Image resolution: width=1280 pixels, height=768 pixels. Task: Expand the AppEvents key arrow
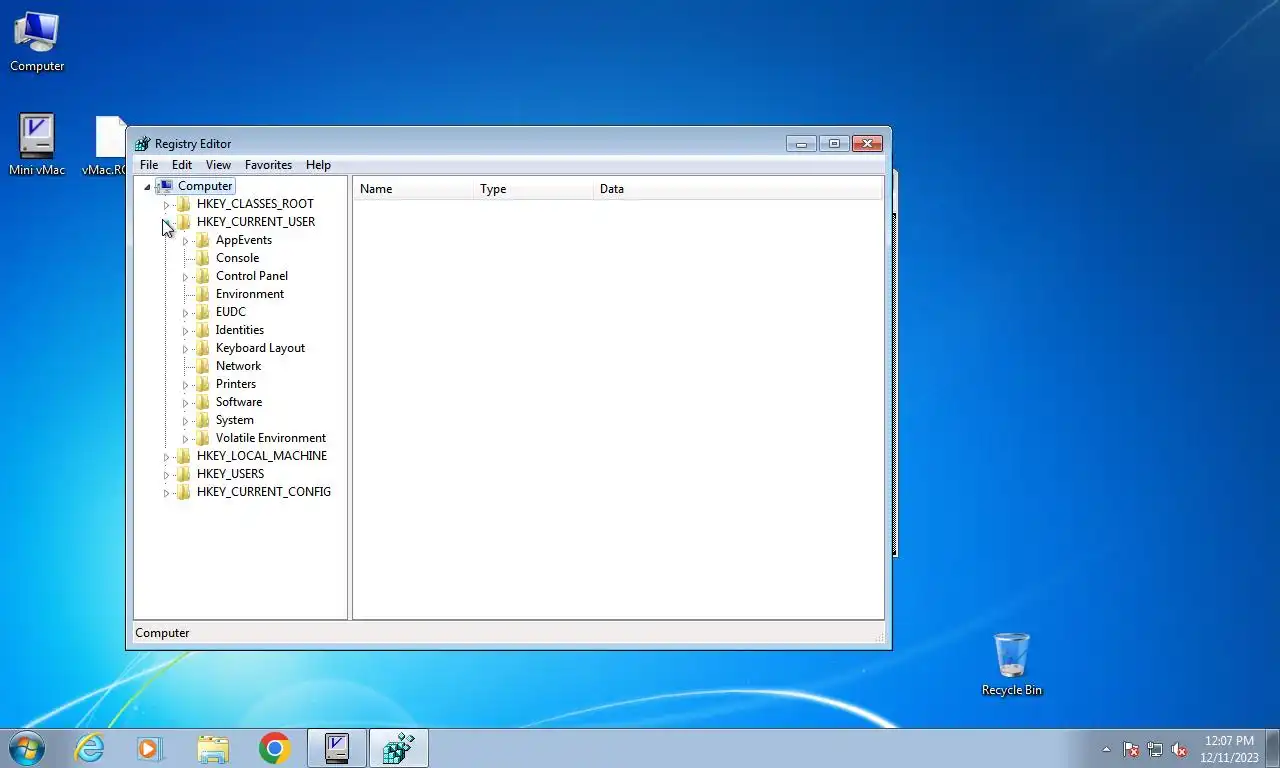tap(185, 241)
